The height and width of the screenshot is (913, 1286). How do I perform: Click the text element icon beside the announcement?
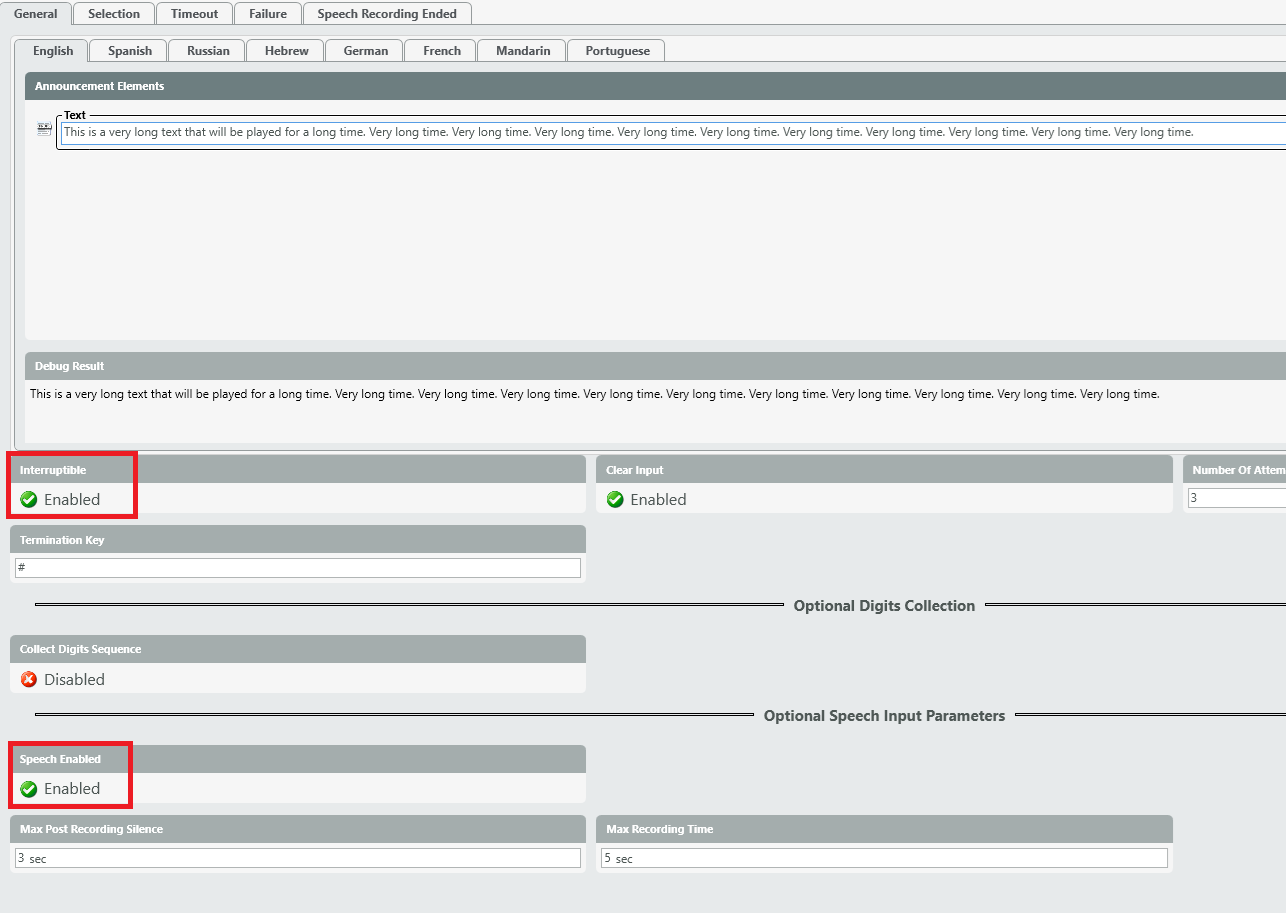click(x=44, y=129)
